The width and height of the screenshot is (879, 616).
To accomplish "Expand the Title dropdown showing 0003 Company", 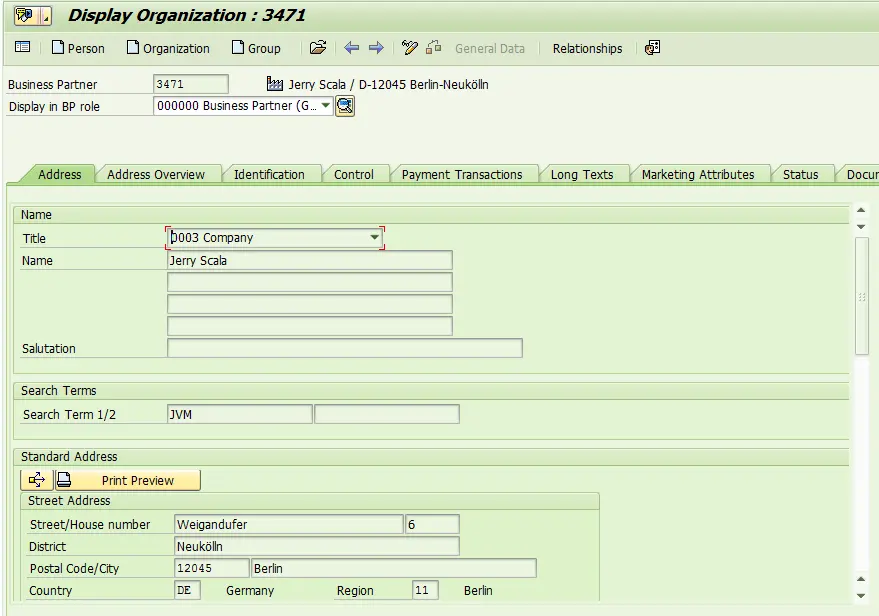I will pyautogui.click(x=374, y=238).
